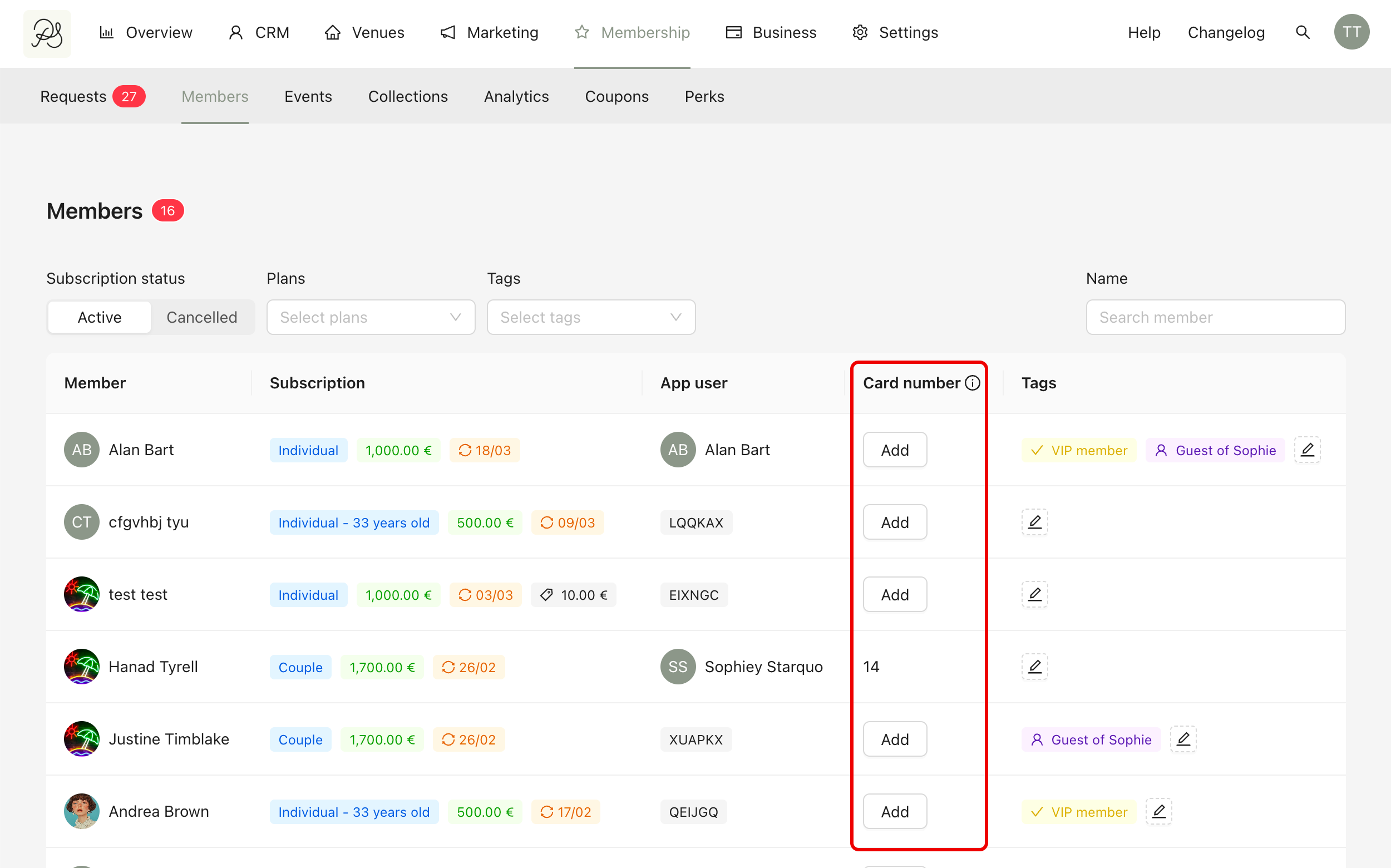Click the Card number info icon
Viewport: 1391px width, 868px height.
coord(973,383)
